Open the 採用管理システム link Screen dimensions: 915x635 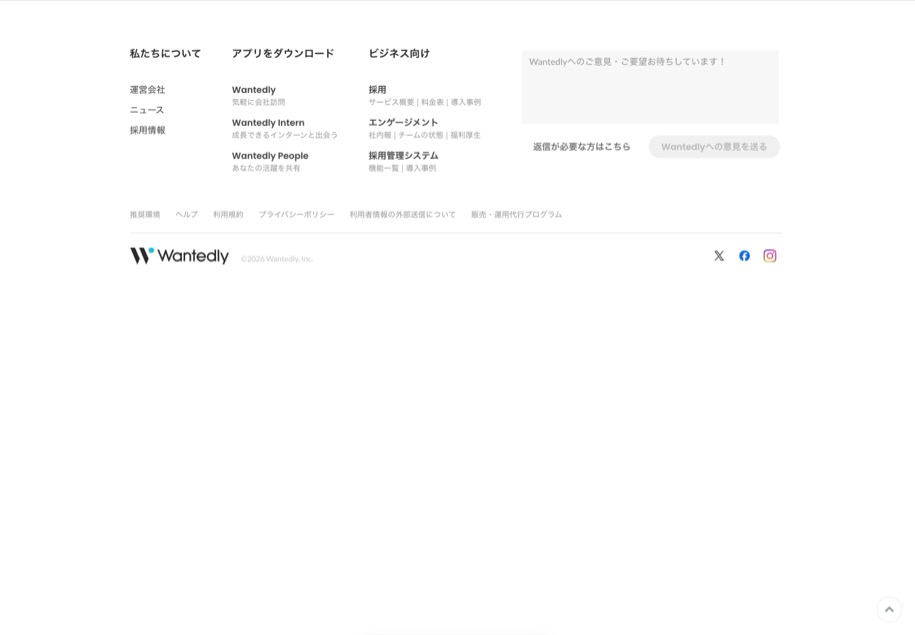tap(403, 156)
